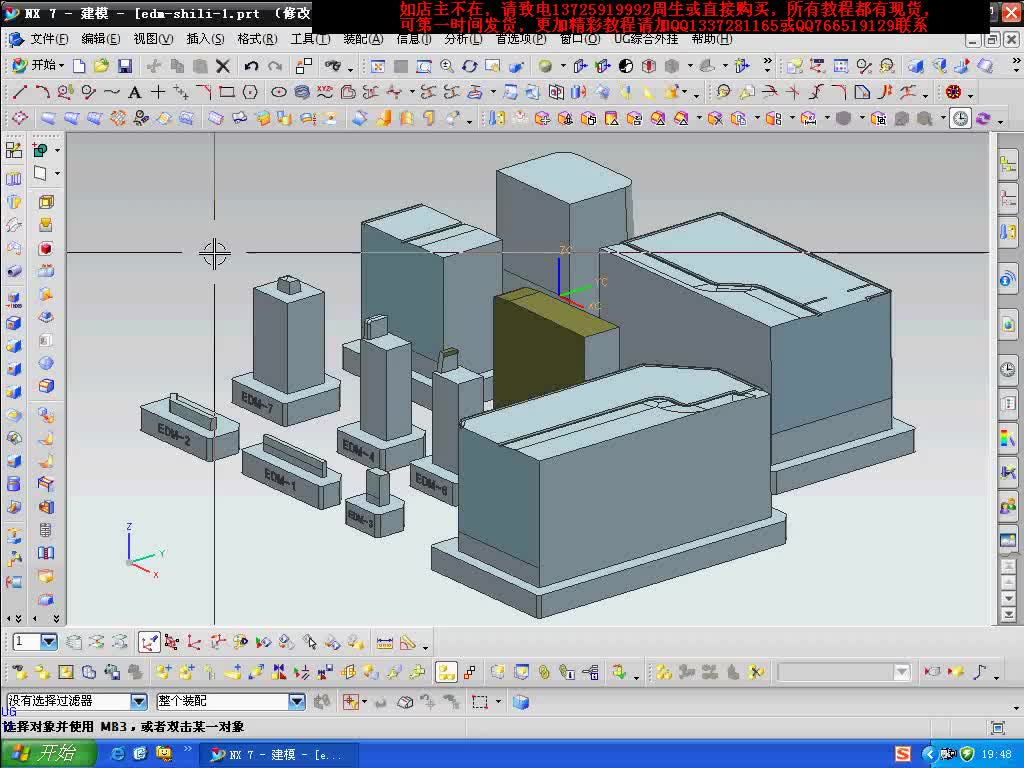Select the Helix curve tool
Screen dimensions: 1024x768
[302, 92]
